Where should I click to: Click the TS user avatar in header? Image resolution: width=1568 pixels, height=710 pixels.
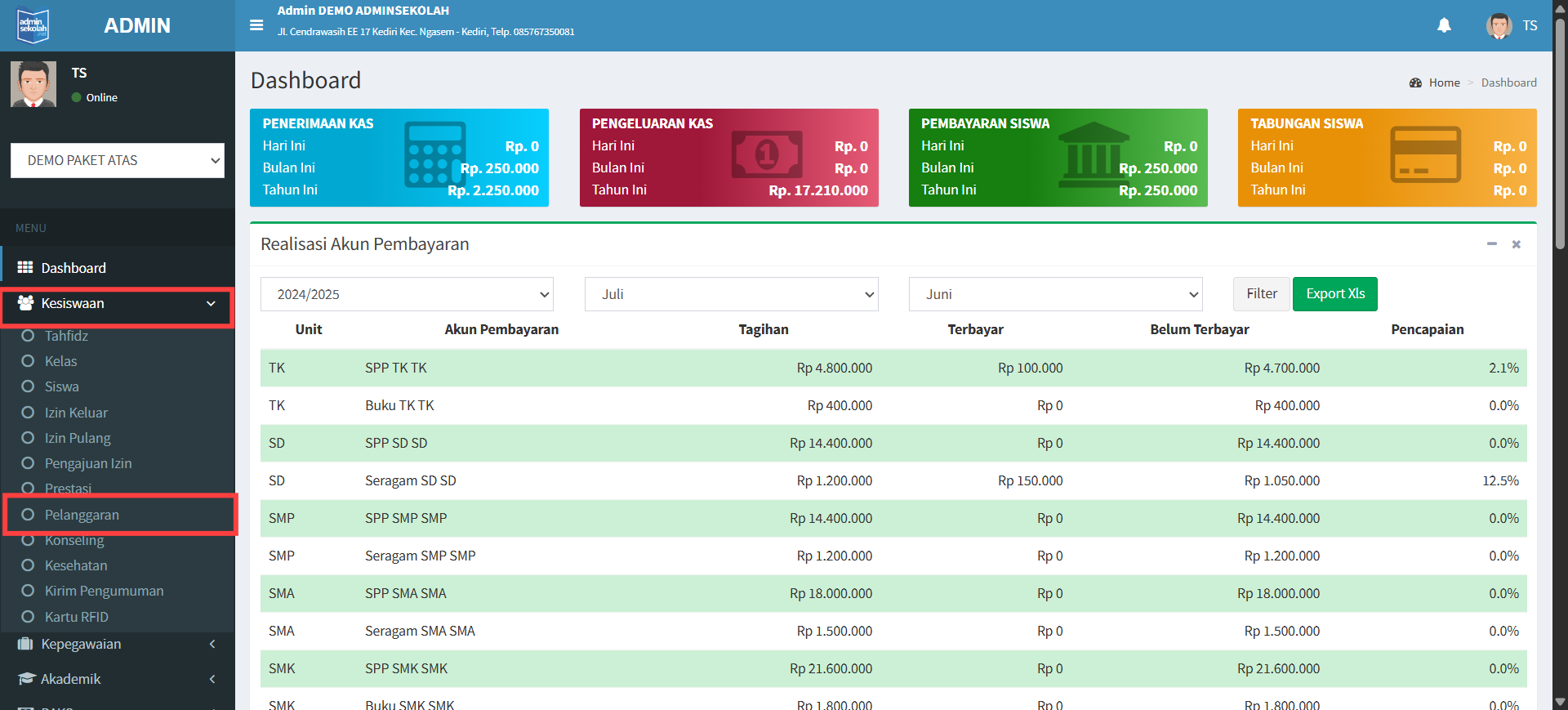pyautogui.click(x=1499, y=25)
